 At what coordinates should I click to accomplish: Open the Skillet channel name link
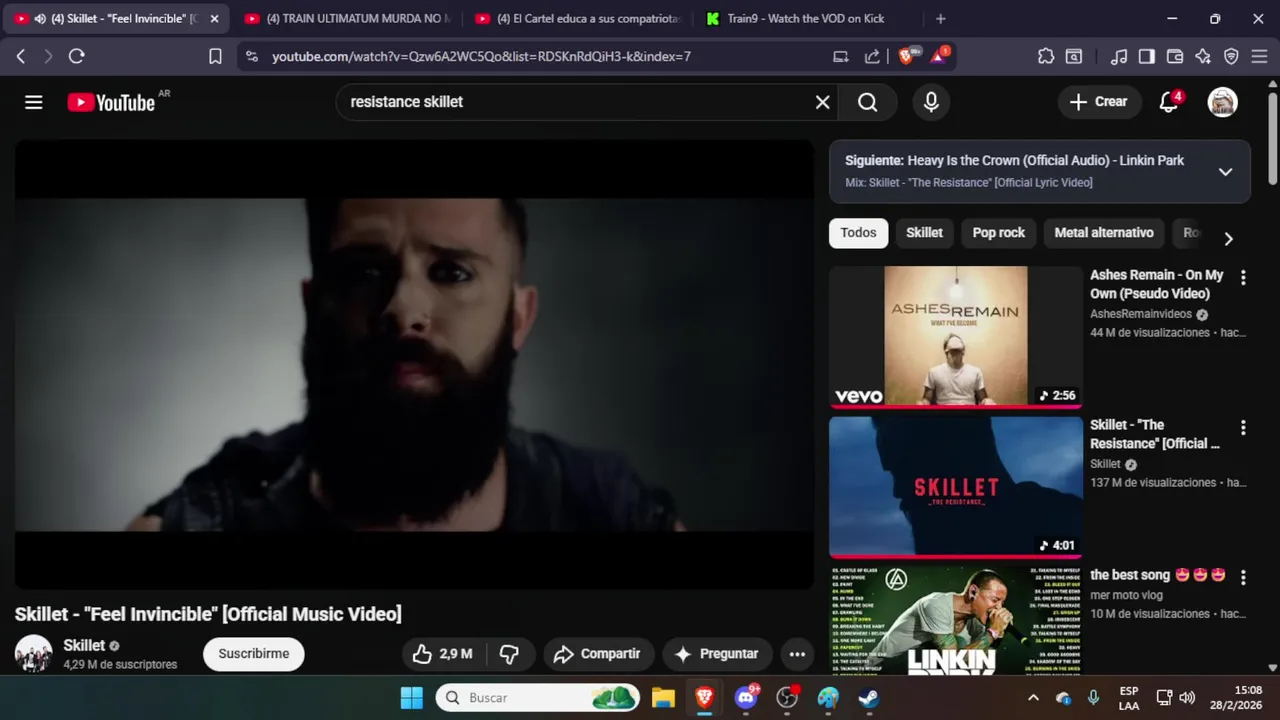pos(84,645)
